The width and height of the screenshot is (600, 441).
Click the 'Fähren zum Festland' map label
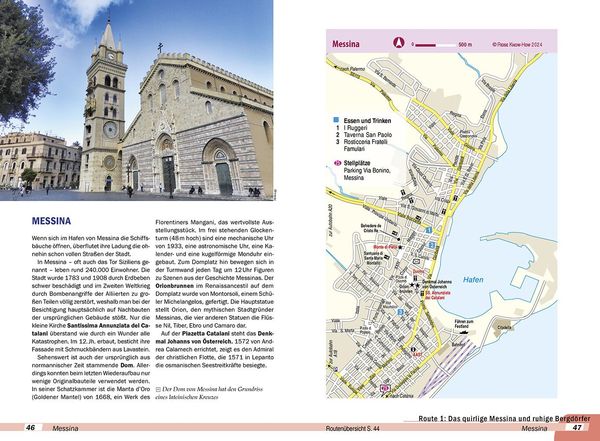pos(464,324)
